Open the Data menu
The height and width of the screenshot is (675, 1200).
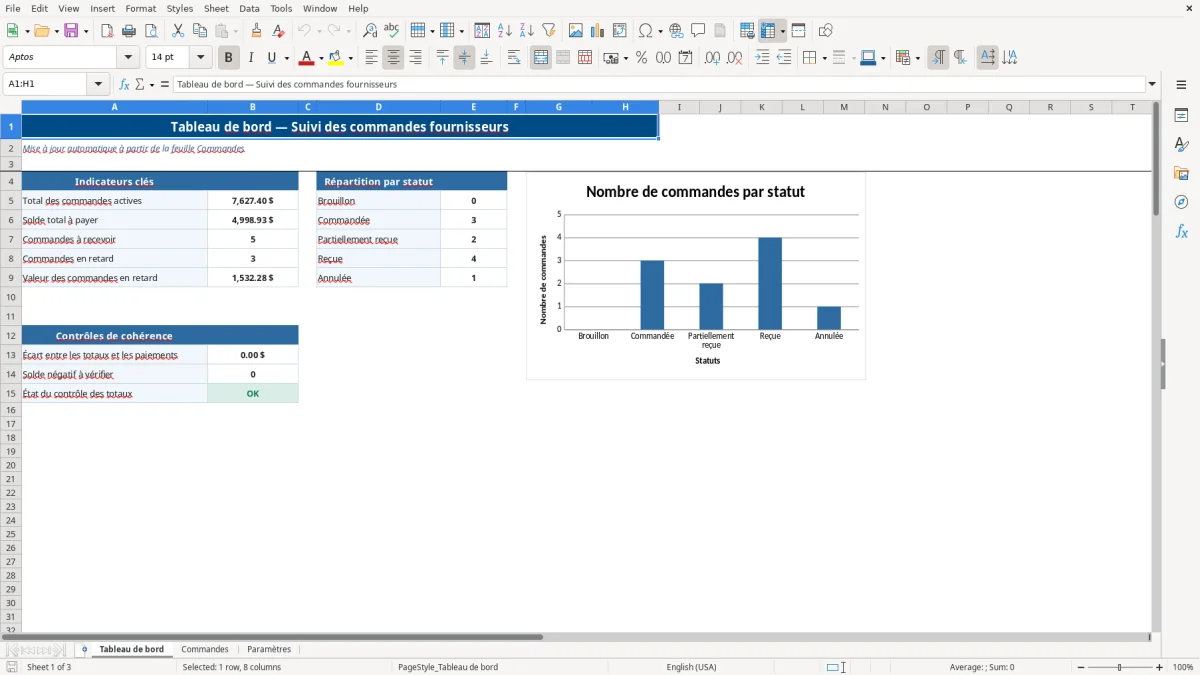coord(249,8)
